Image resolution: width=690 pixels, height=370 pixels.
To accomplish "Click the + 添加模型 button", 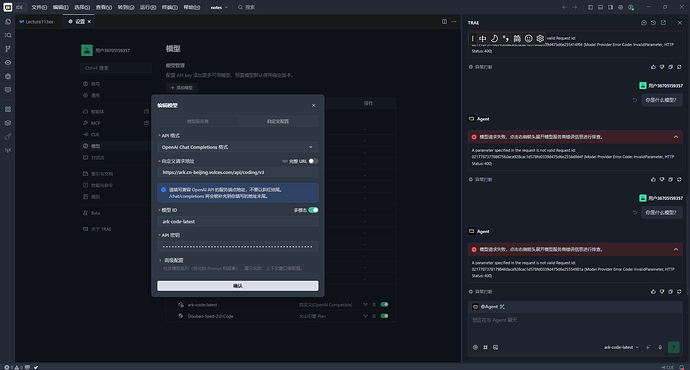I will point(182,88).
